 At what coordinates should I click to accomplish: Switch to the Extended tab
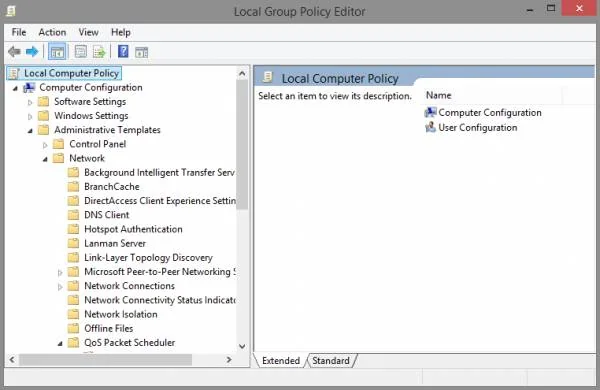click(280, 361)
